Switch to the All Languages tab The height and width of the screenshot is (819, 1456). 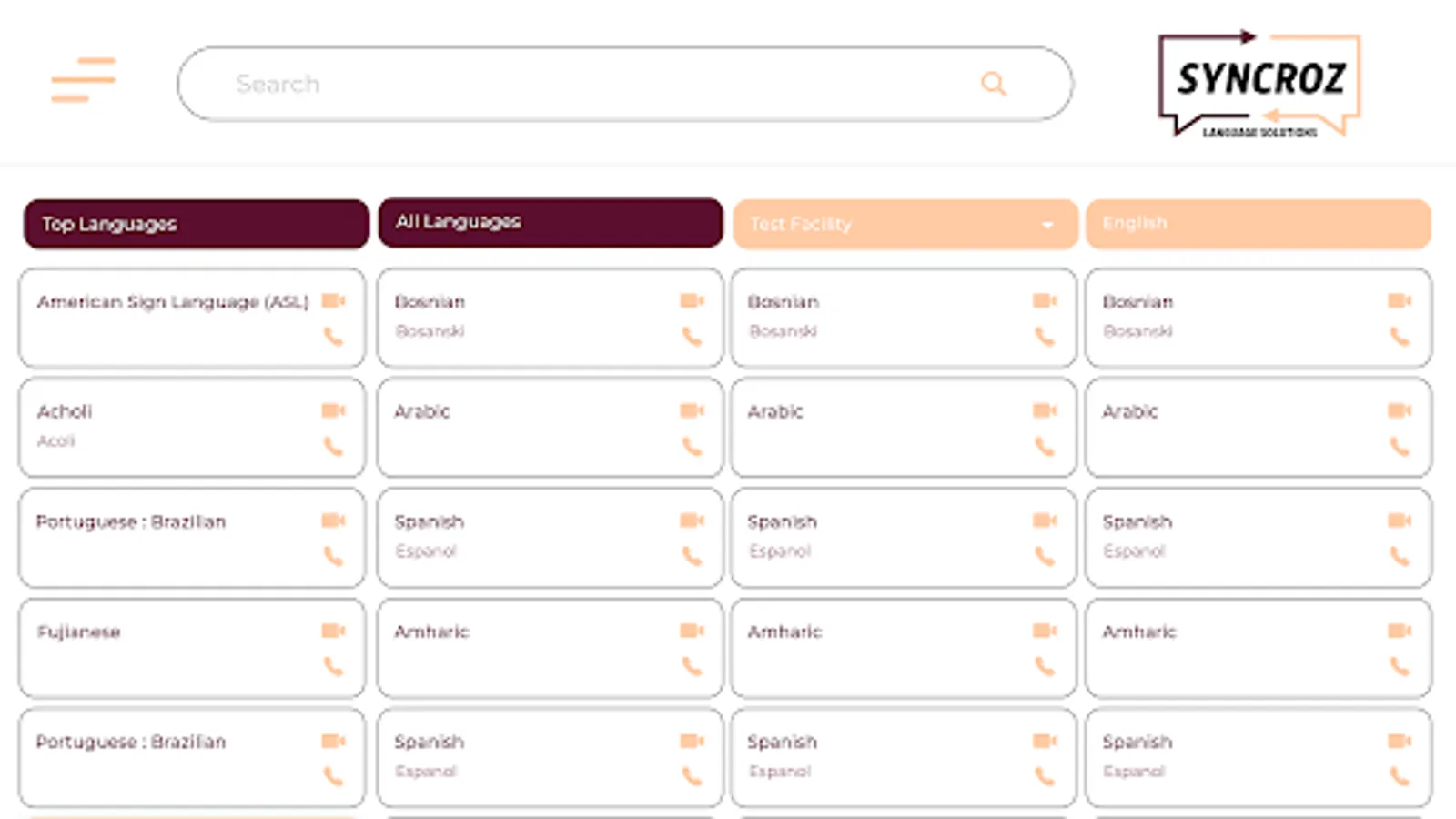(550, 222)
